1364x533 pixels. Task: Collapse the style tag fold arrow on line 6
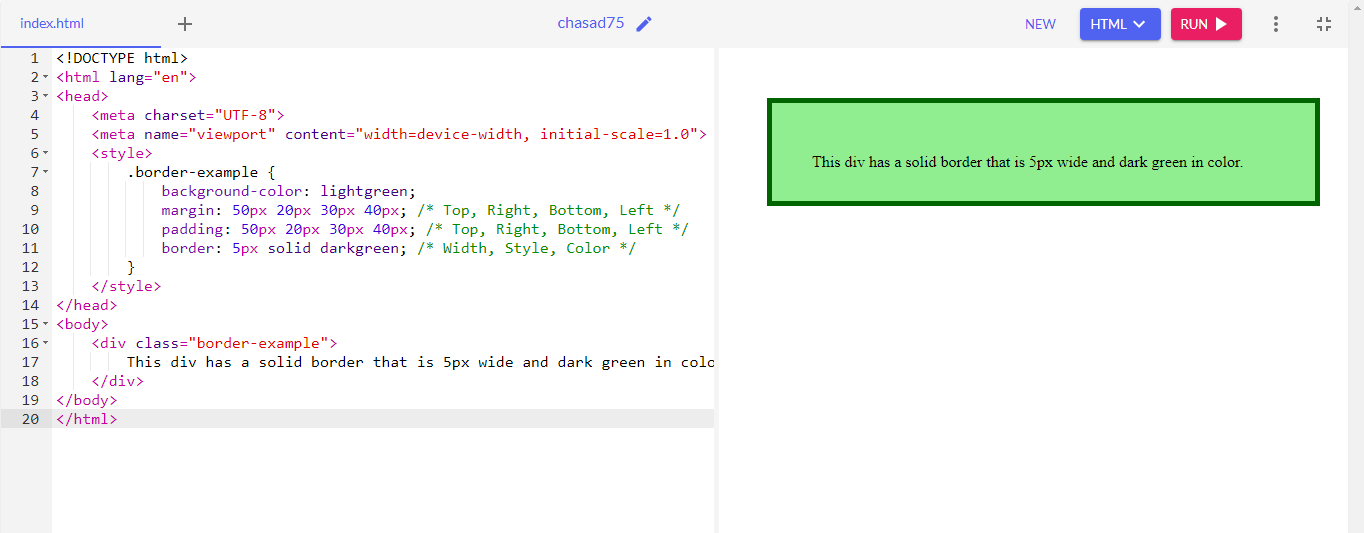(46, 153)
